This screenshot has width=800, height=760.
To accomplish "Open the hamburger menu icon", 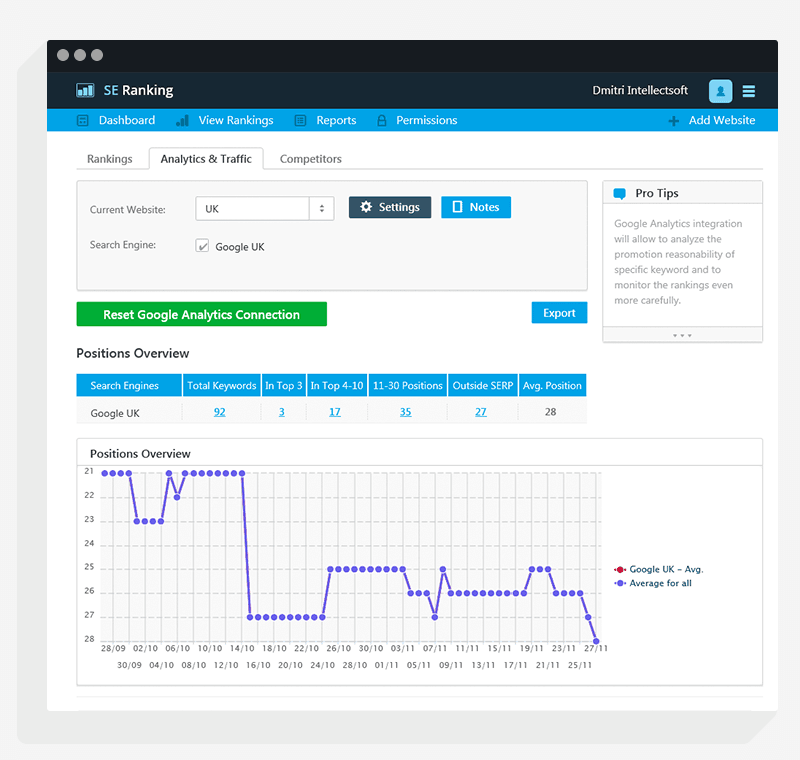I will tap(748, 91).
